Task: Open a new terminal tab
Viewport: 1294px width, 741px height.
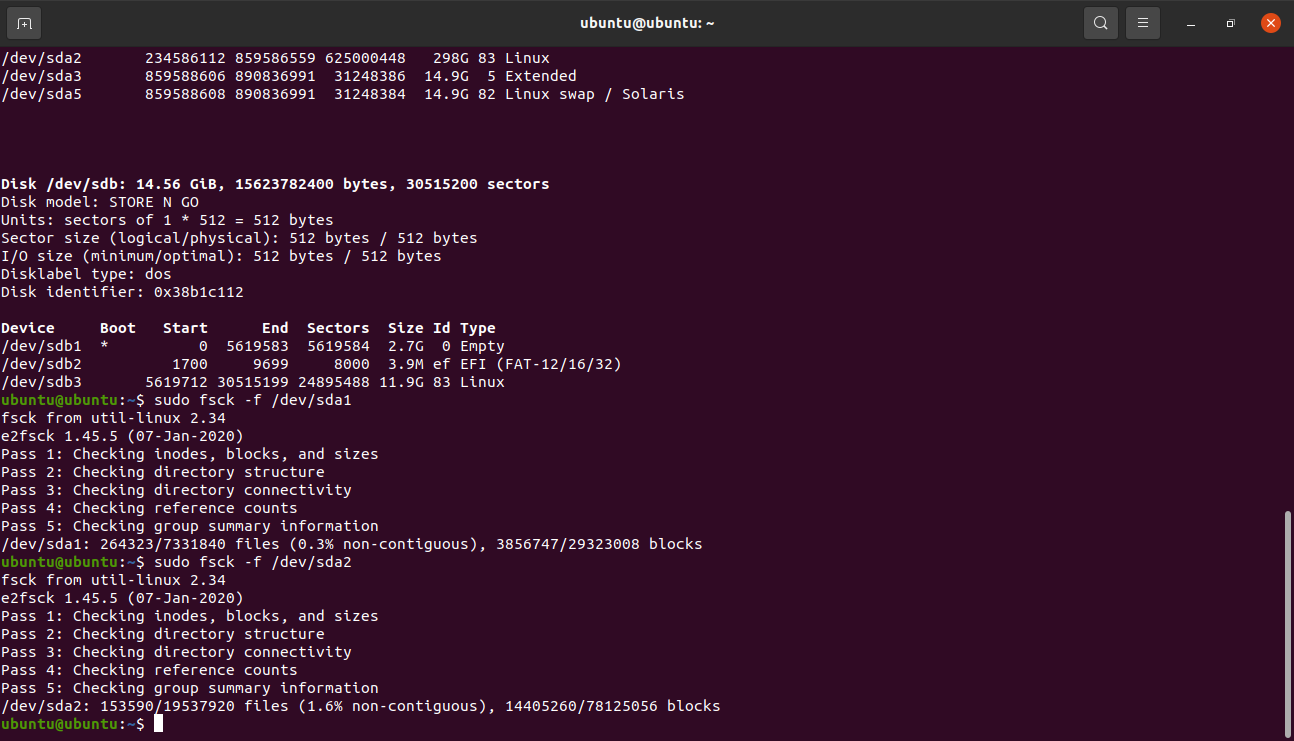Action: 24,23
